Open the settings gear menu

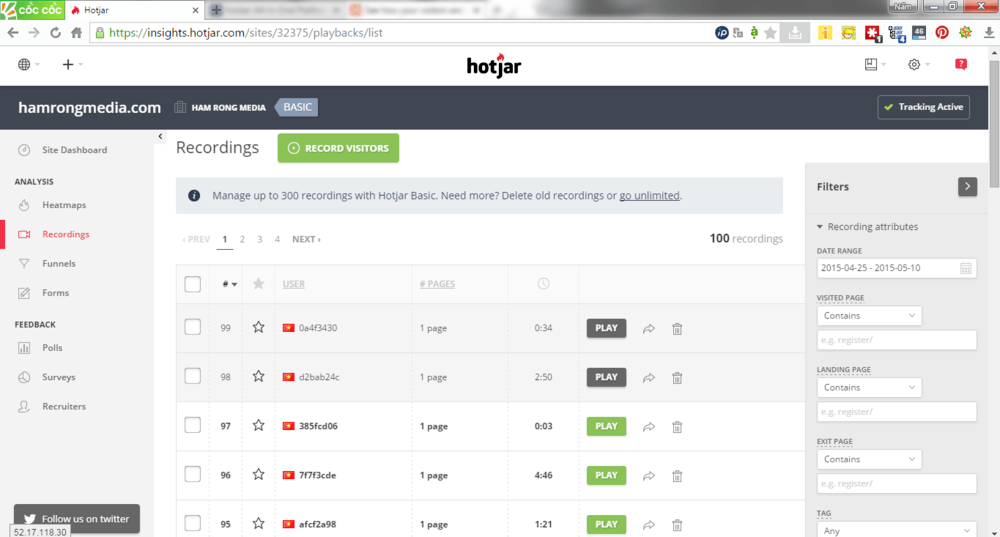pyautogui.click(x=918, y=64)
